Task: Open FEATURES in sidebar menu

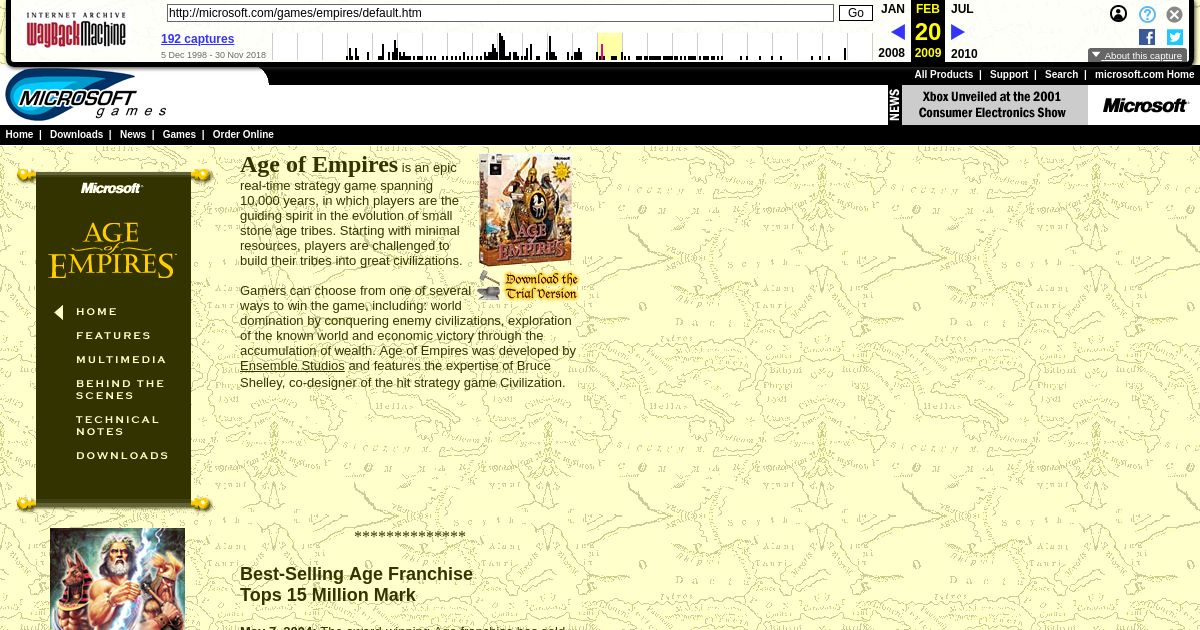Action: [x=114, y=336]
